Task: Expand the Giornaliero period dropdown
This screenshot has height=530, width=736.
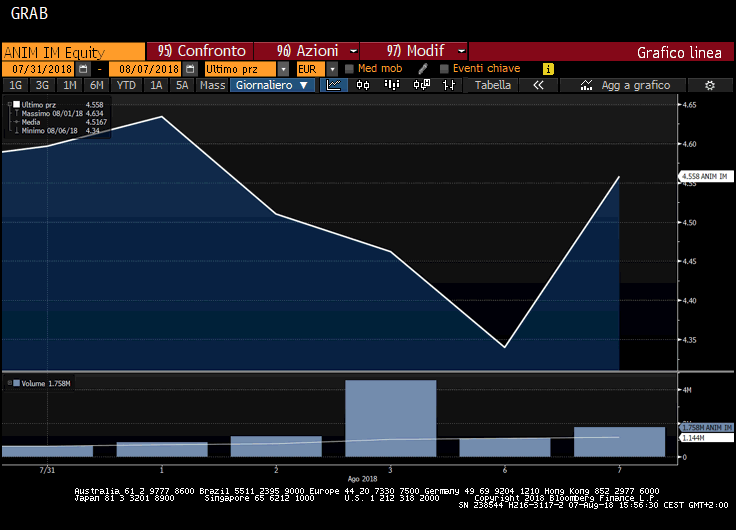Action: pos(273,86)
